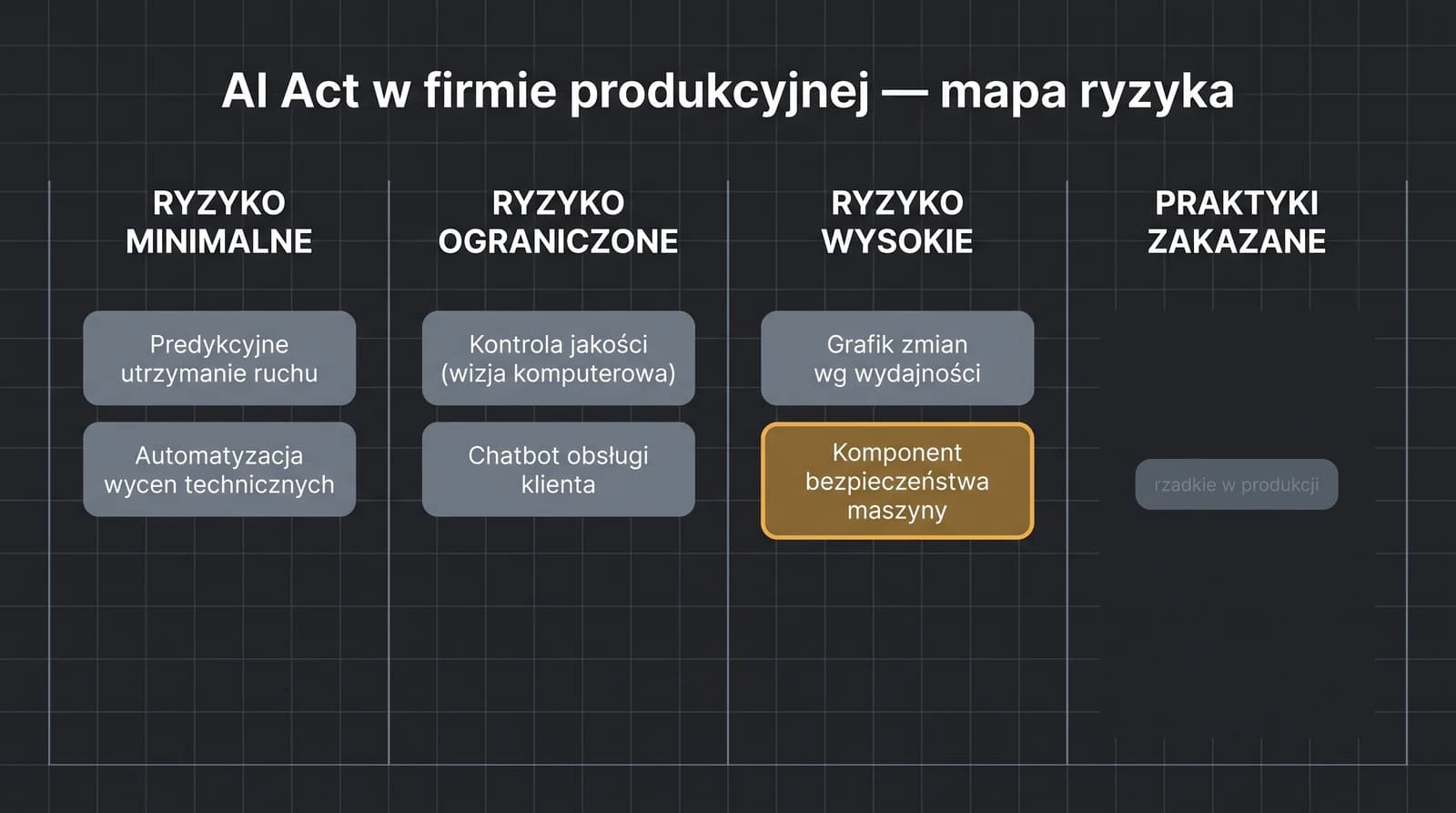Click the "Automatyzacja wycen technicznych" card
Screen dimensions: 1456x813
pyautogui.click(x=219, y=469)
